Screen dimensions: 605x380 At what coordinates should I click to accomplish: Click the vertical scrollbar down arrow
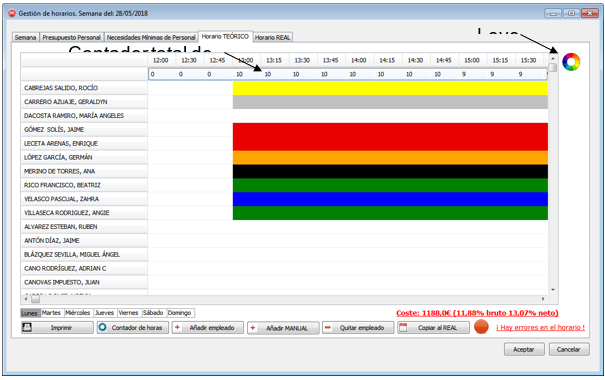[553, 290]
